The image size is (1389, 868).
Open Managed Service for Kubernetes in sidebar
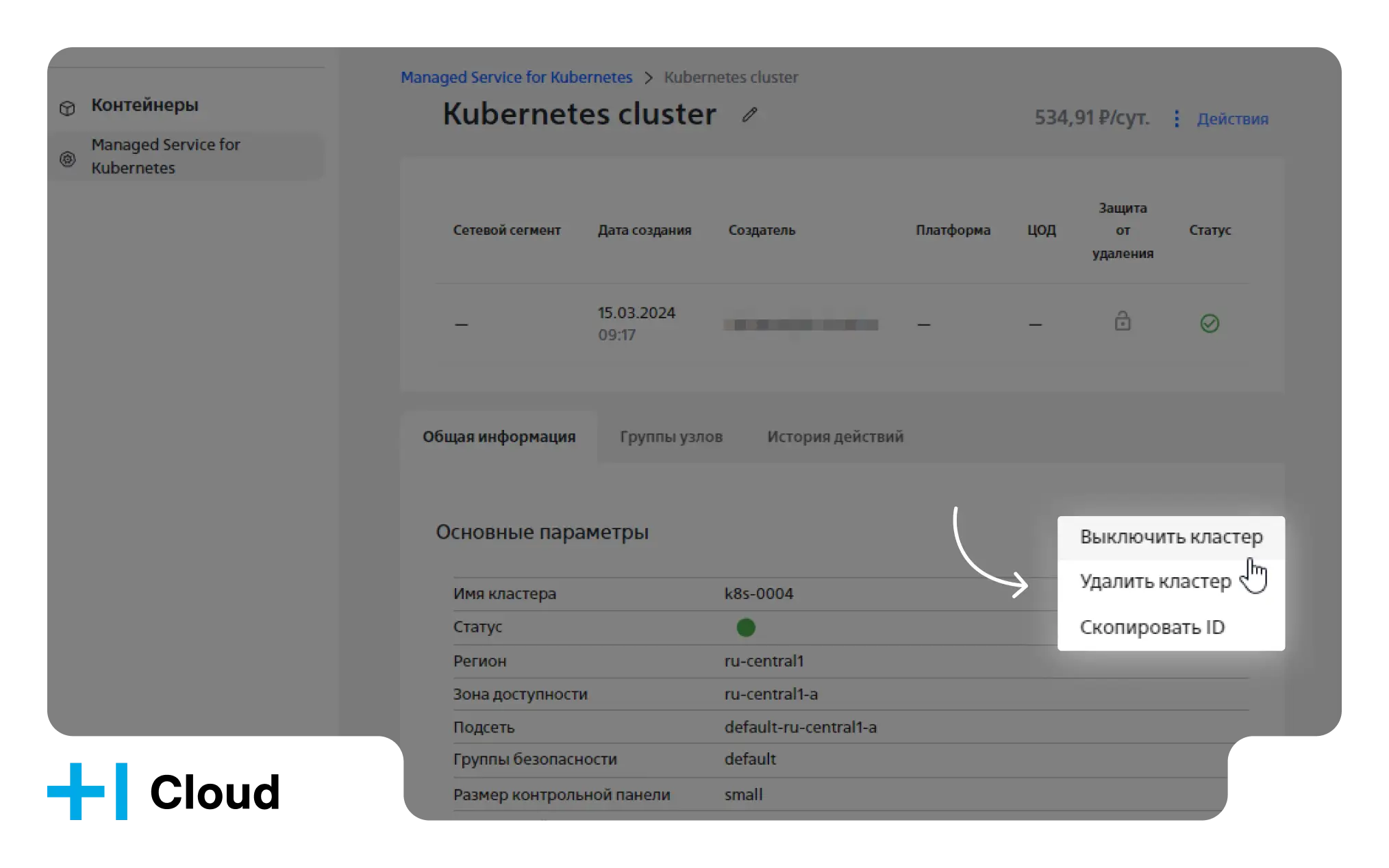(186, 156)
